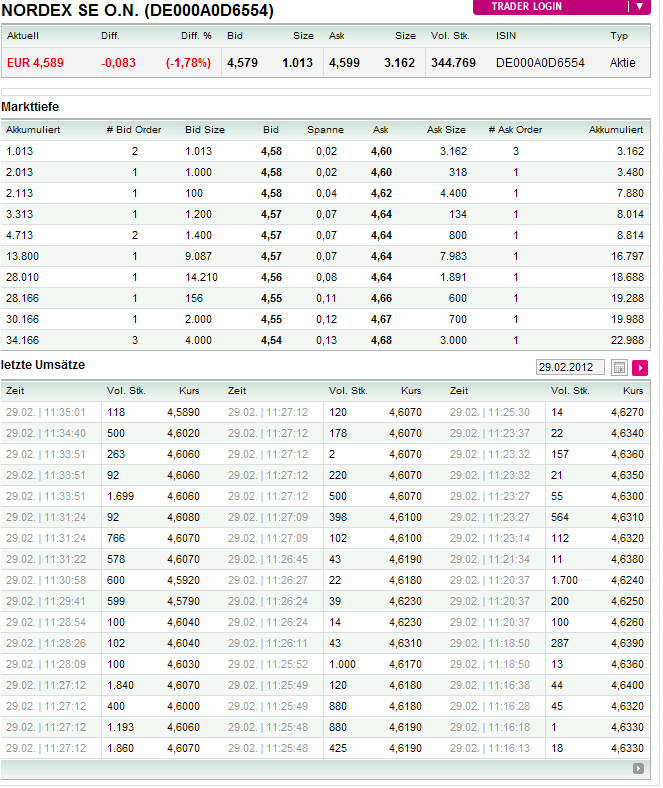The height and width of the screenshot is (788, 663).
Task: Go to next trades page arrow
Action: tap(638, 768)
